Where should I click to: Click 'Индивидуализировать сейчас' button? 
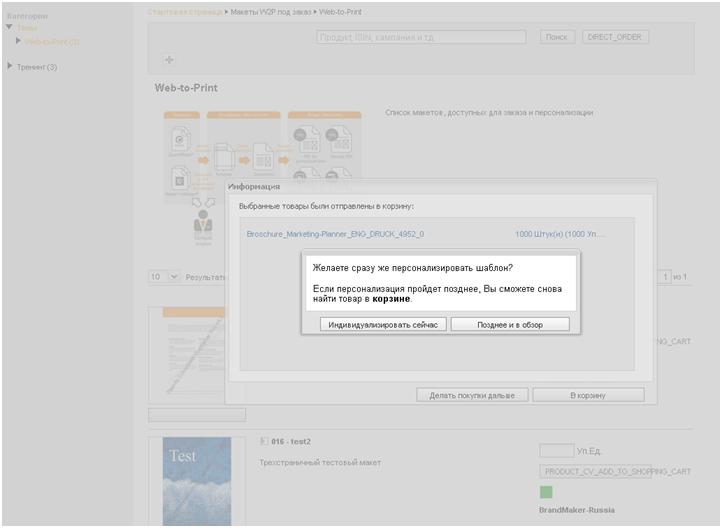tap(383, 325)
